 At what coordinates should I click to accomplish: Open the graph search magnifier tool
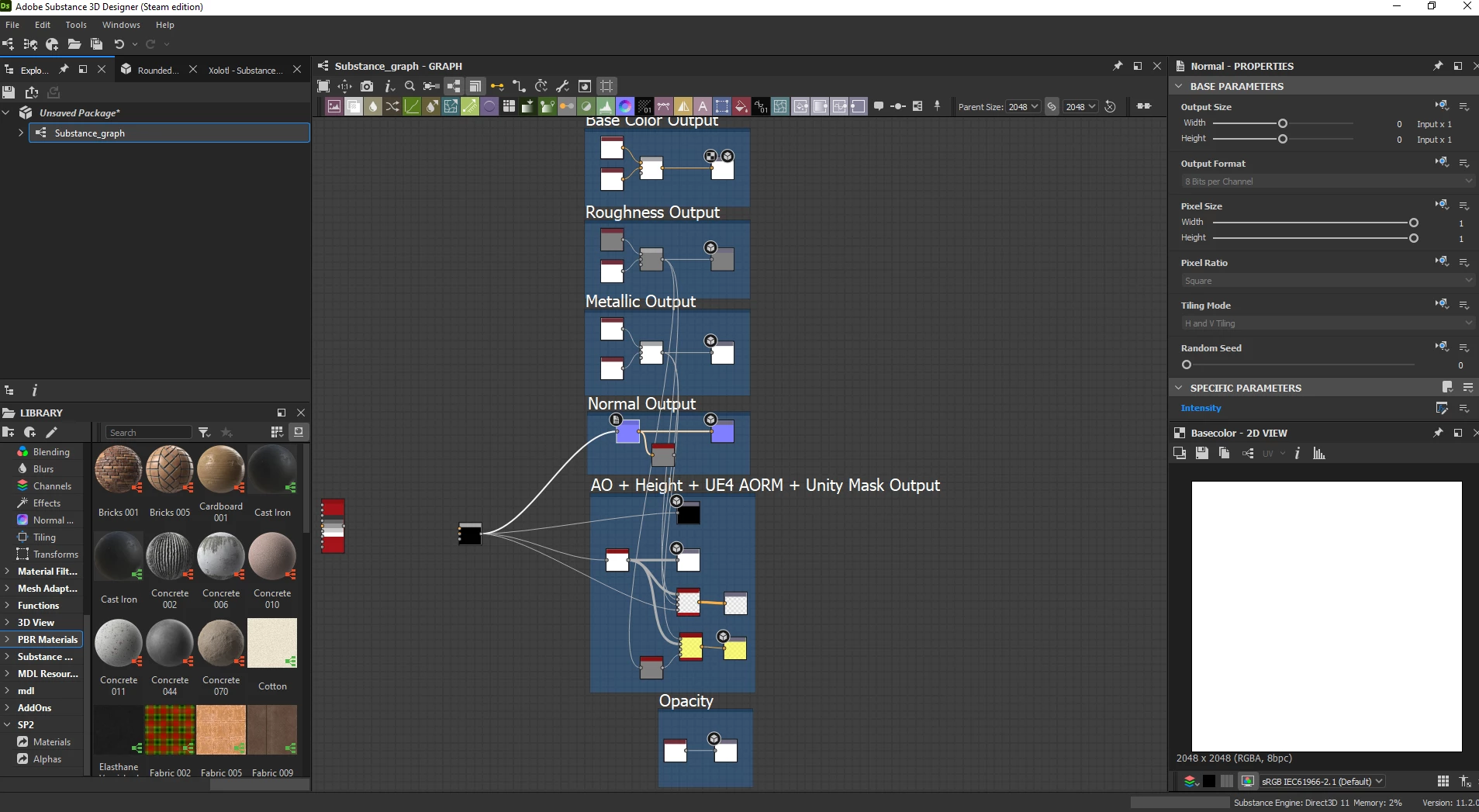point(409,86)
